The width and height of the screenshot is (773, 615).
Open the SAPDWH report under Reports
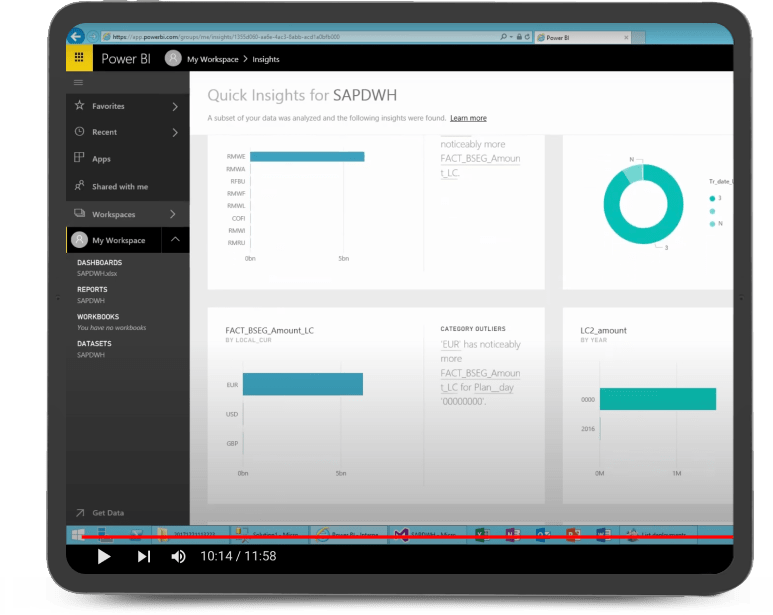pyautogui.click(x=91, y=301)
